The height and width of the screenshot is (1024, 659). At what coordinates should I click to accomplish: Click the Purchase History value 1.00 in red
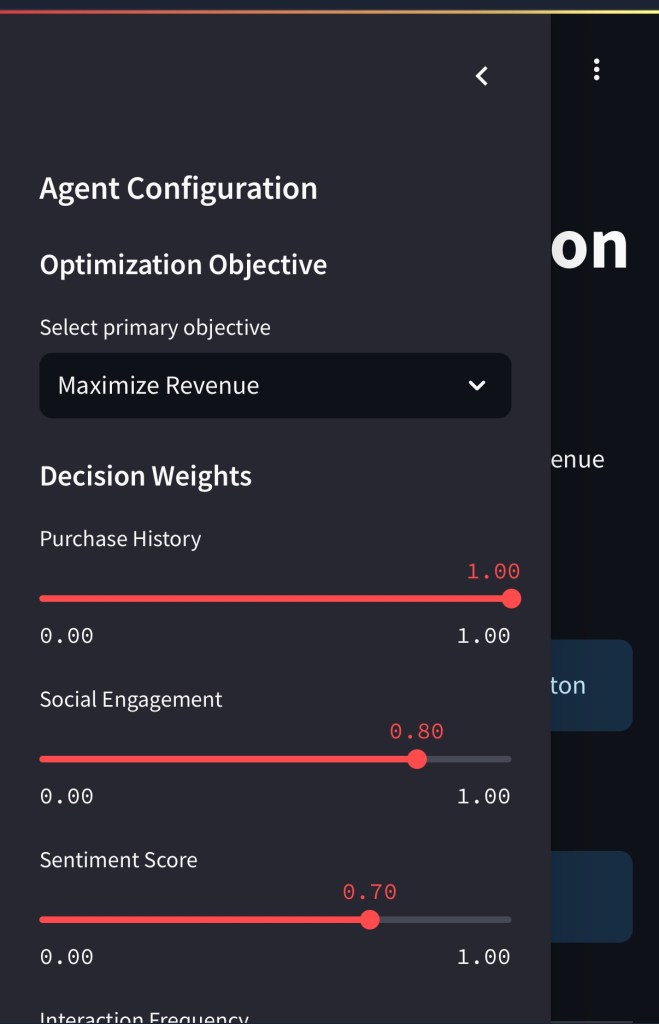493,572
